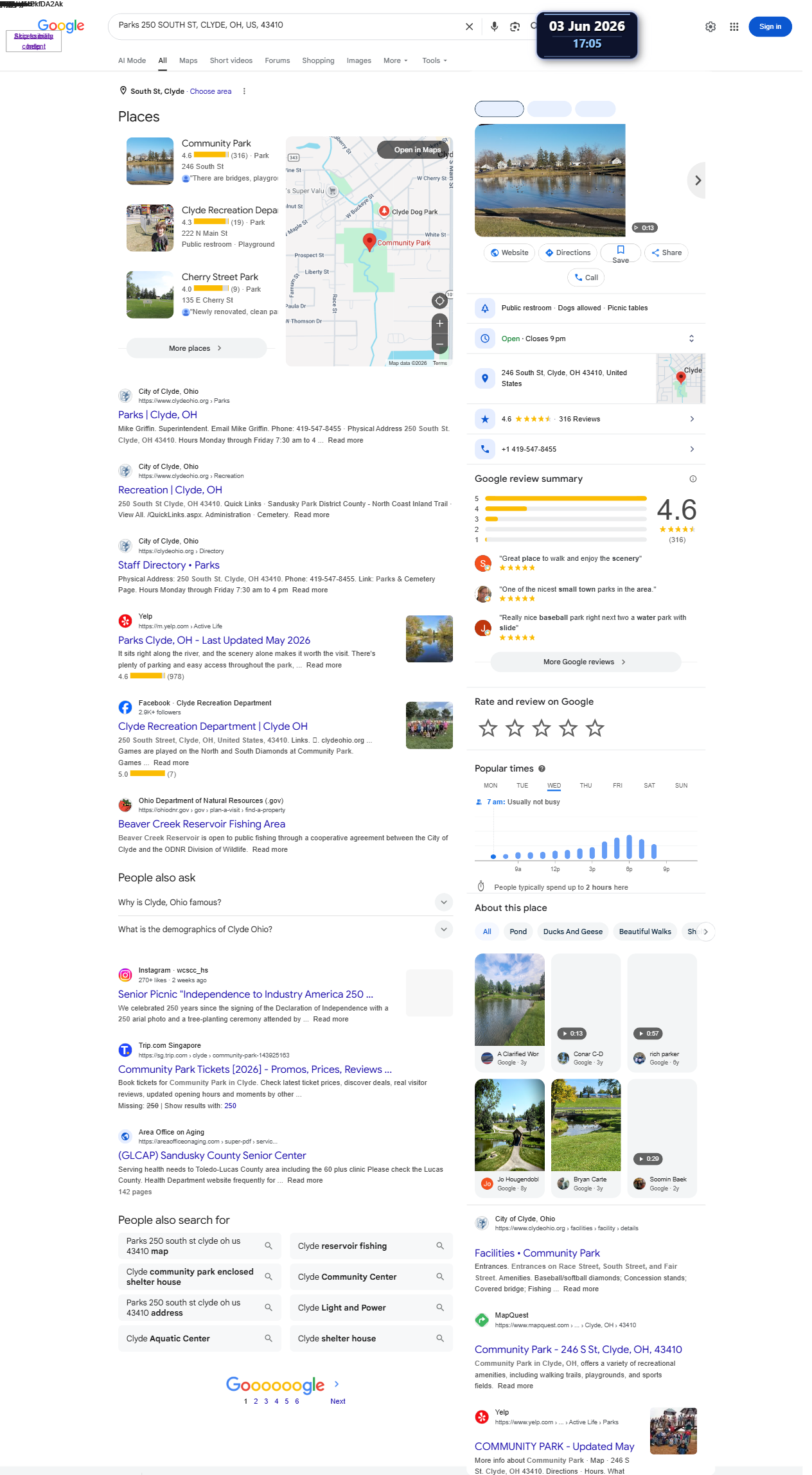Play the 0:57 video by rich parker
812x1475 pixels.
[x=648, y=1034]
